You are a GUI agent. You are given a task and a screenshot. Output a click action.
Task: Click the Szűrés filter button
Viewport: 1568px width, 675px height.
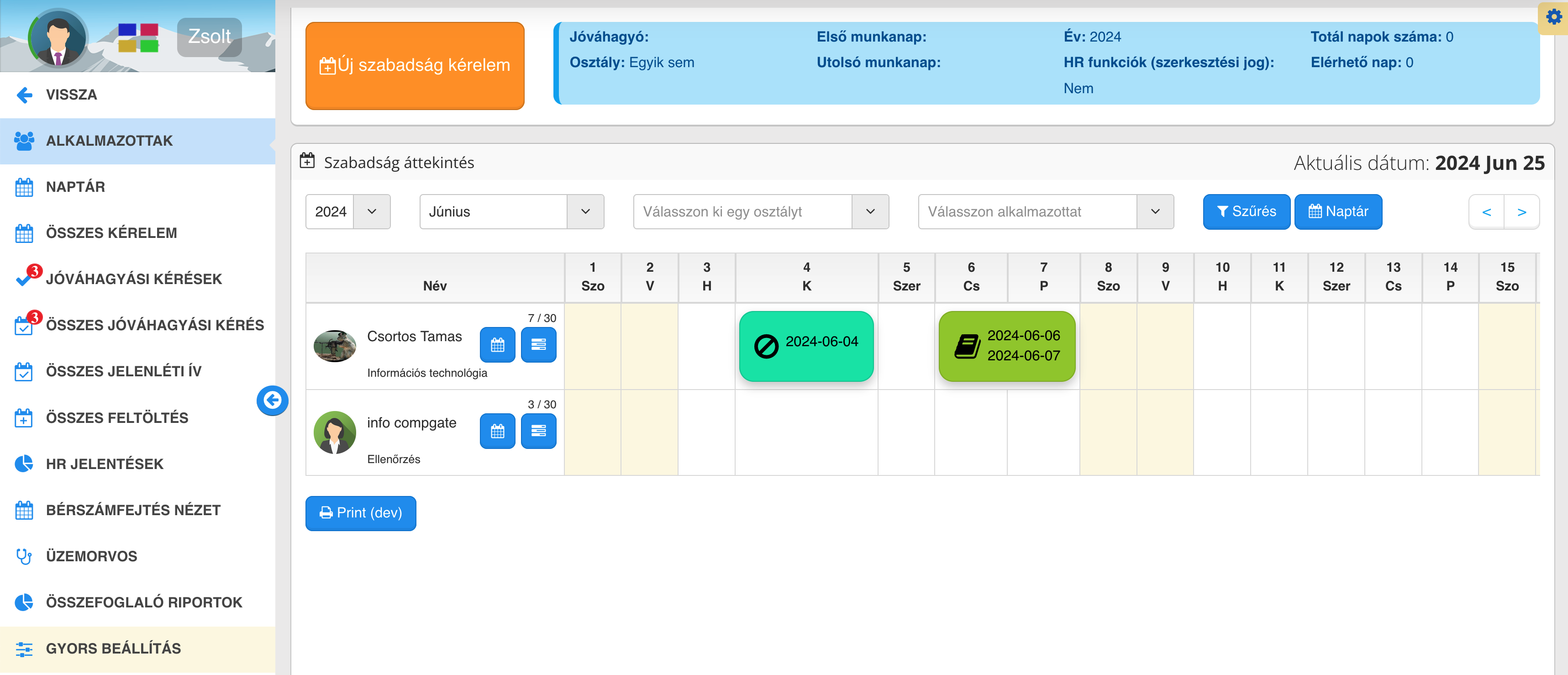(1246, 212)
